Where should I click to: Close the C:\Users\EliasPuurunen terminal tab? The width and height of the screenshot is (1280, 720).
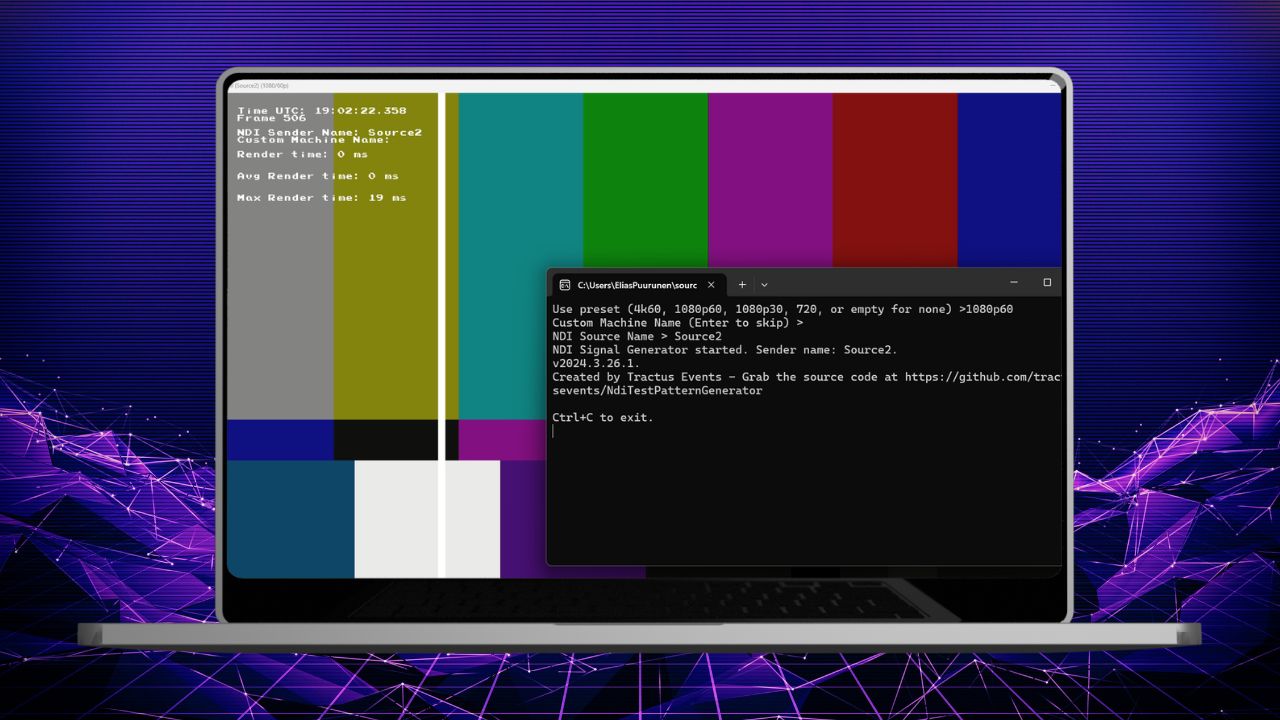coord(711,285)
